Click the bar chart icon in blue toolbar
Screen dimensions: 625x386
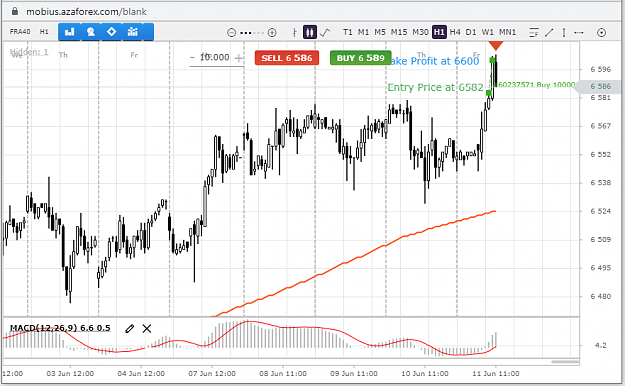(70, 32)
